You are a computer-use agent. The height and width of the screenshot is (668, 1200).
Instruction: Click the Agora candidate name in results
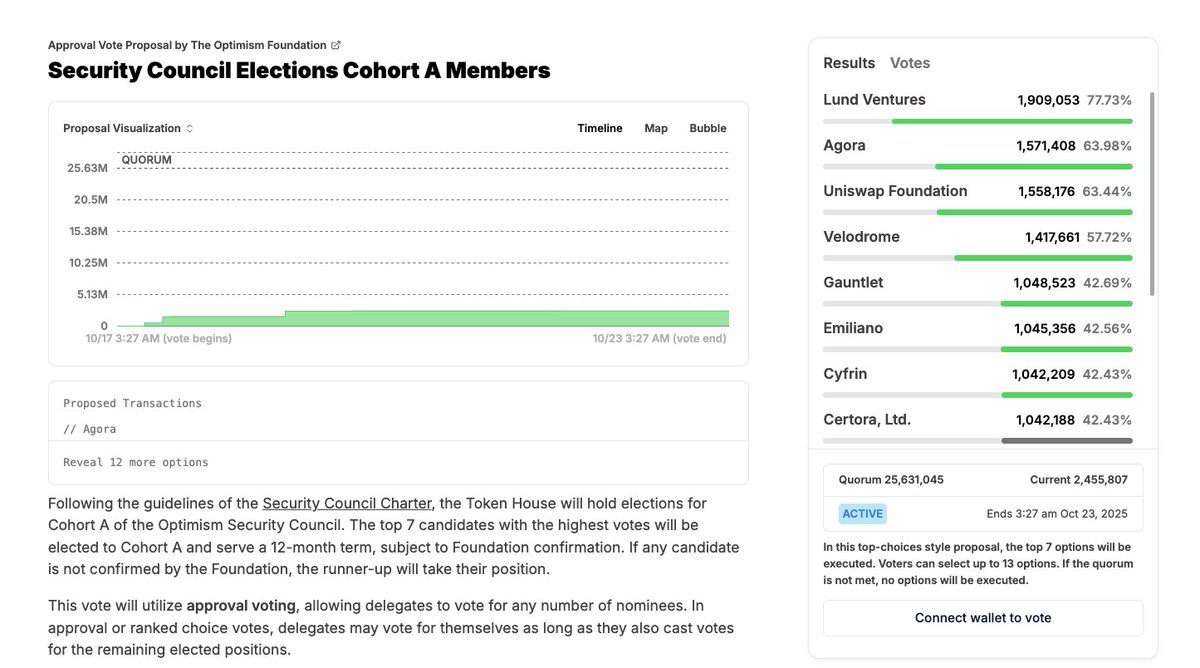[x=844, y=145]
